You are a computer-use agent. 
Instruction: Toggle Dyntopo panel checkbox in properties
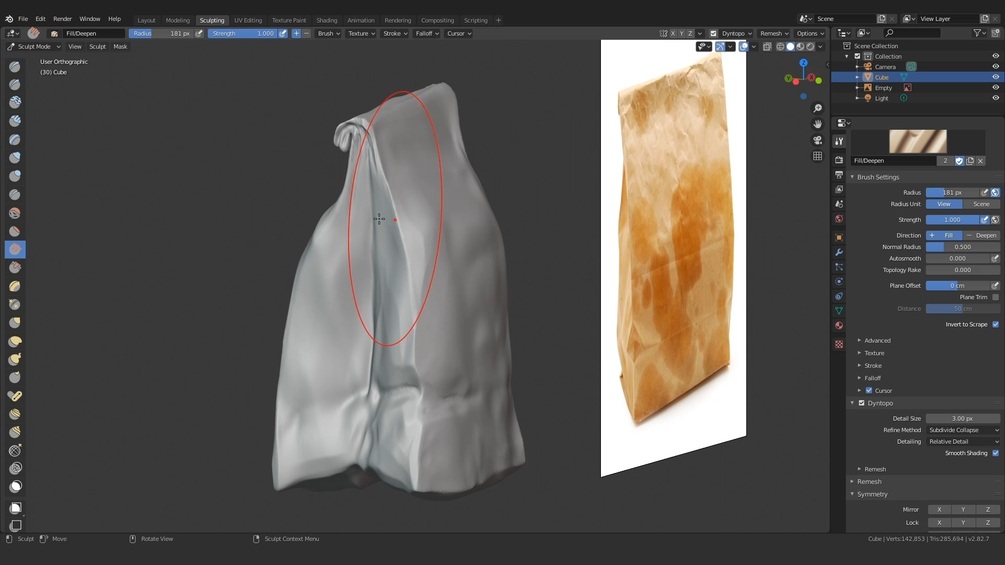[861, 403]
